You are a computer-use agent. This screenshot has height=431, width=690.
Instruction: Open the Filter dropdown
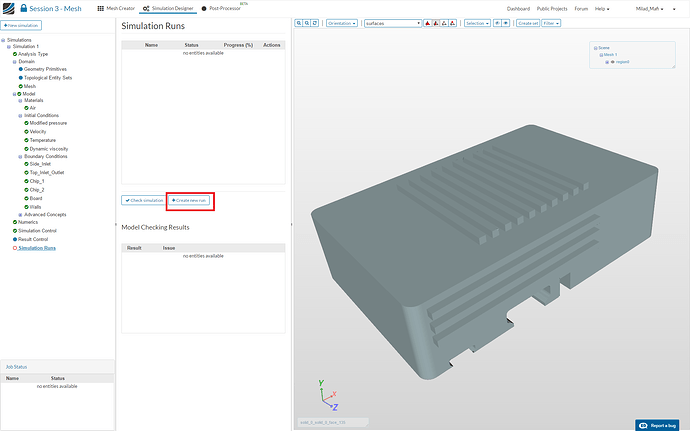pyautogui.click(x=551, y=23)
